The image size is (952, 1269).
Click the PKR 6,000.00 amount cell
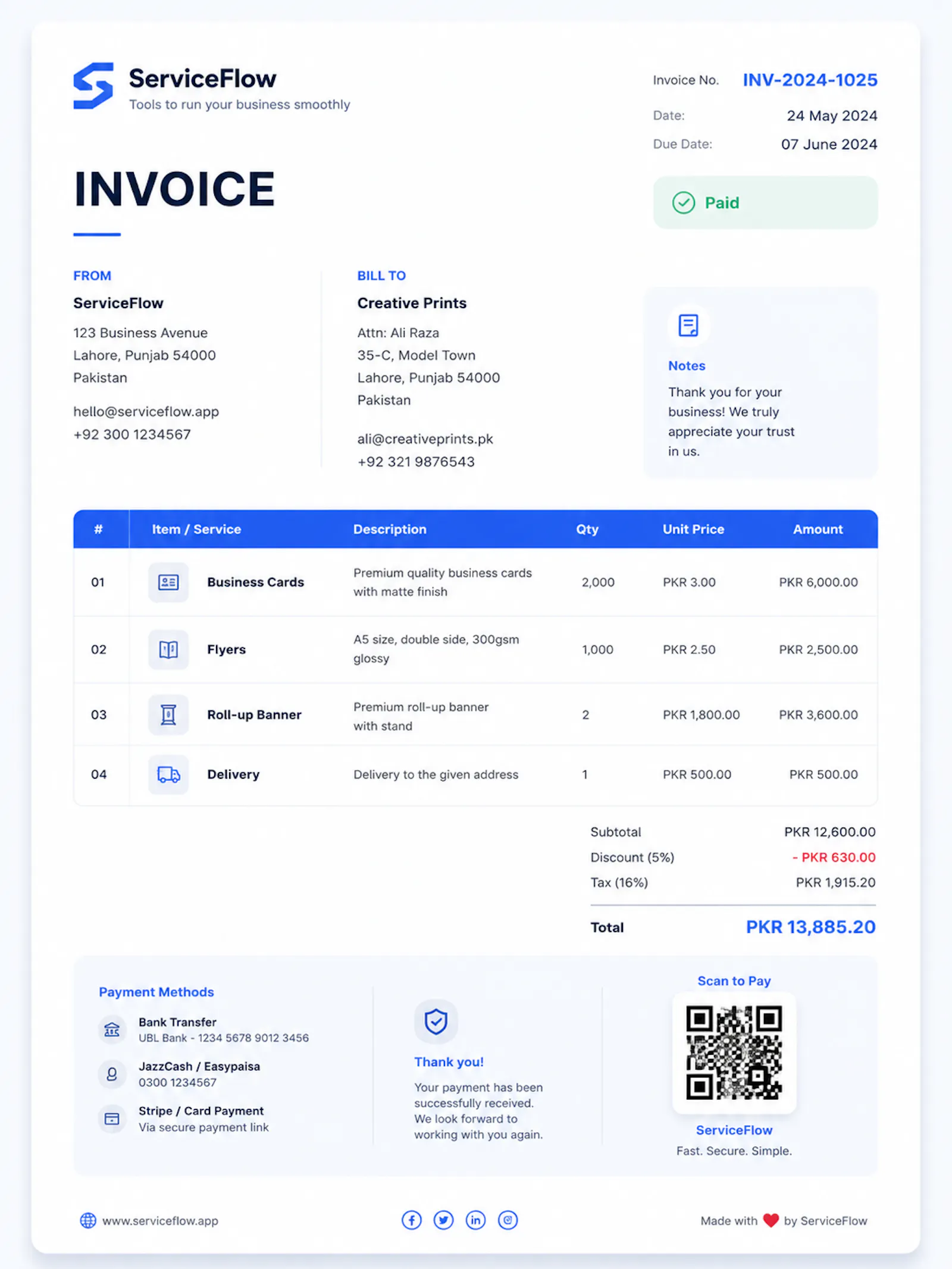pyautogui.click(x=818, y=582)
